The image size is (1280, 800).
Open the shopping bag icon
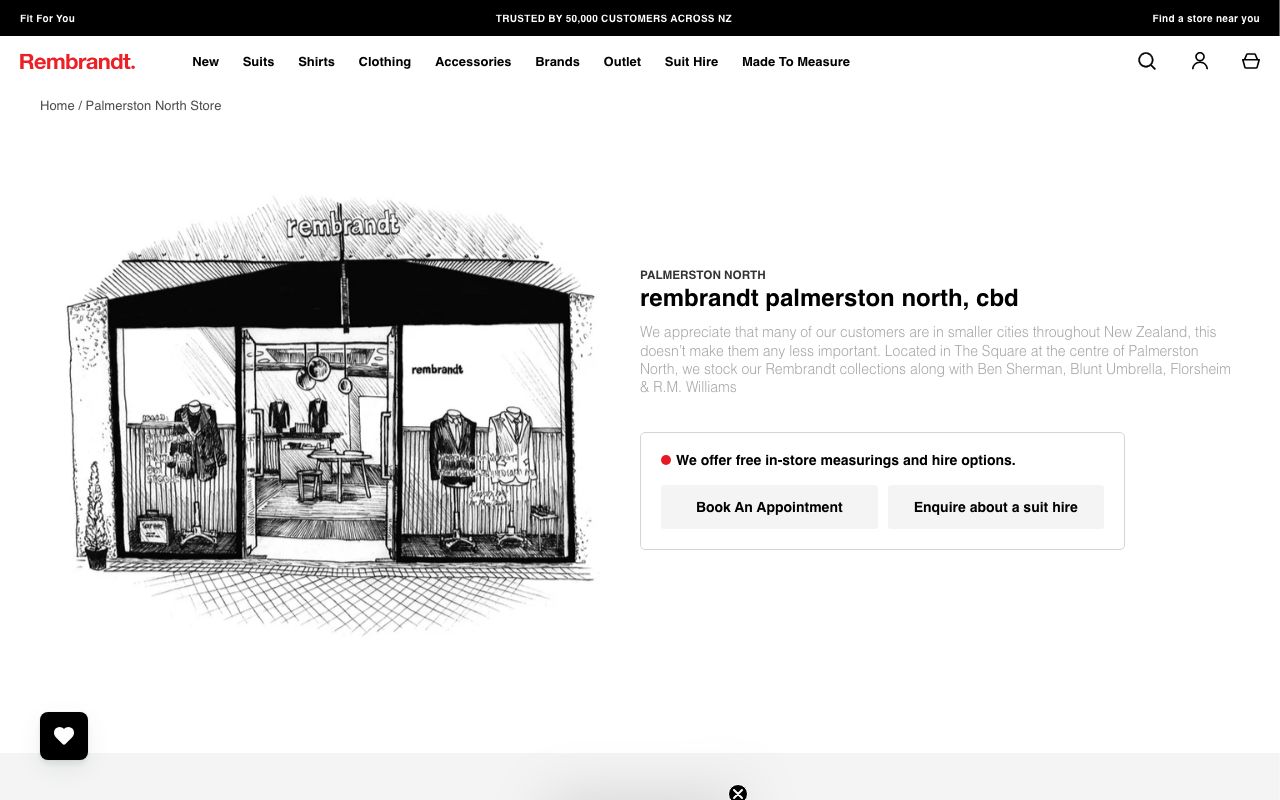[1251, 61]
